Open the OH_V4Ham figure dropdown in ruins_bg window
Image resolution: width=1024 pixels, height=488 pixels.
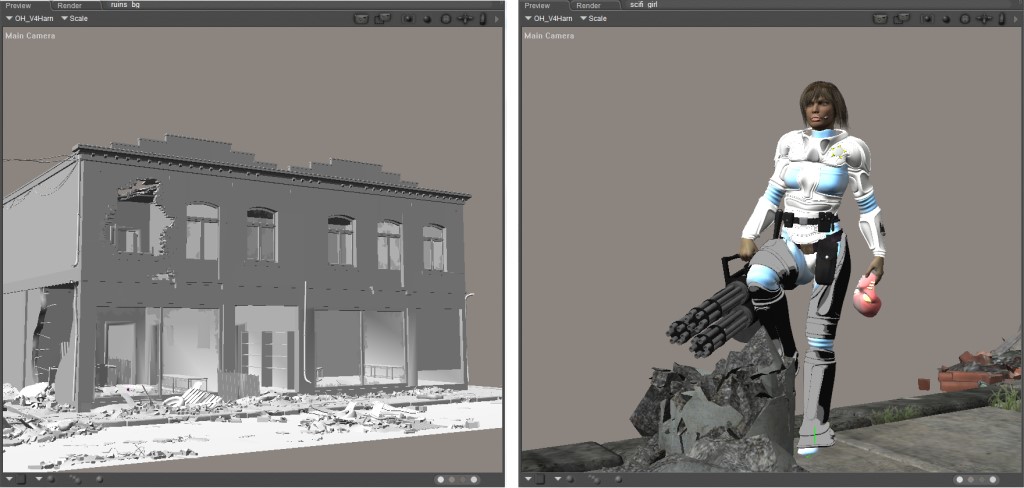pos(29,18)
